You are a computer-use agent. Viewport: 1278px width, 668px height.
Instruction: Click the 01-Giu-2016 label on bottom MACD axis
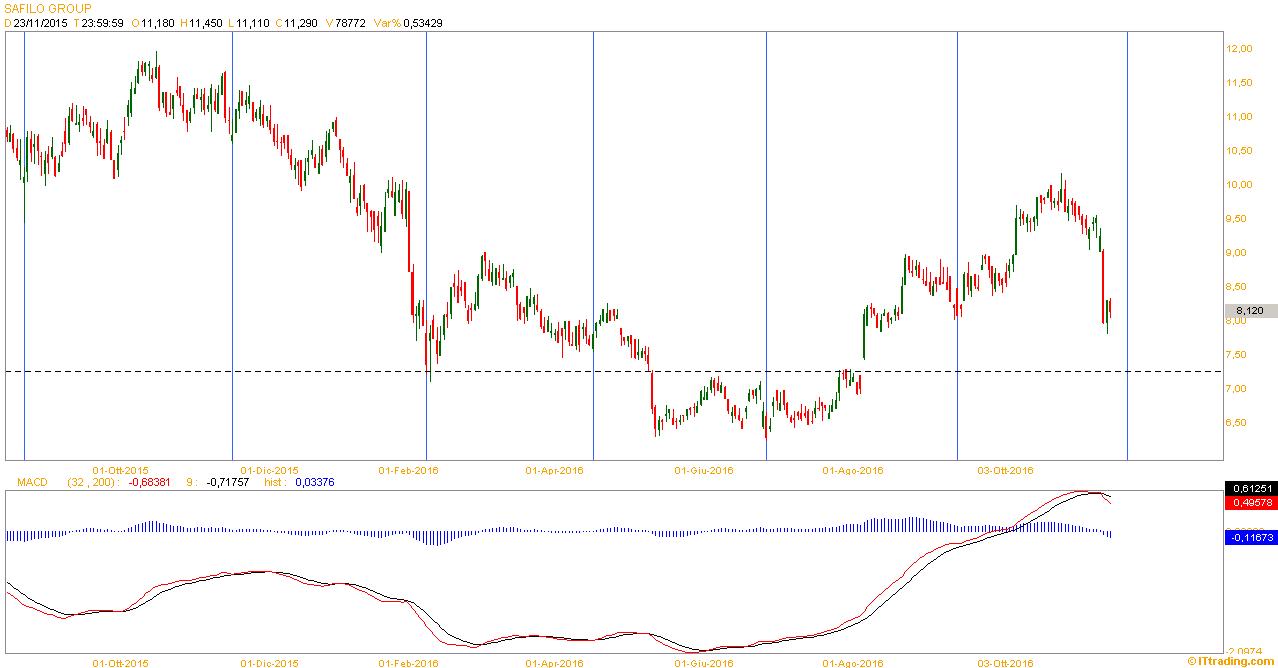click(x=704, y=662)
